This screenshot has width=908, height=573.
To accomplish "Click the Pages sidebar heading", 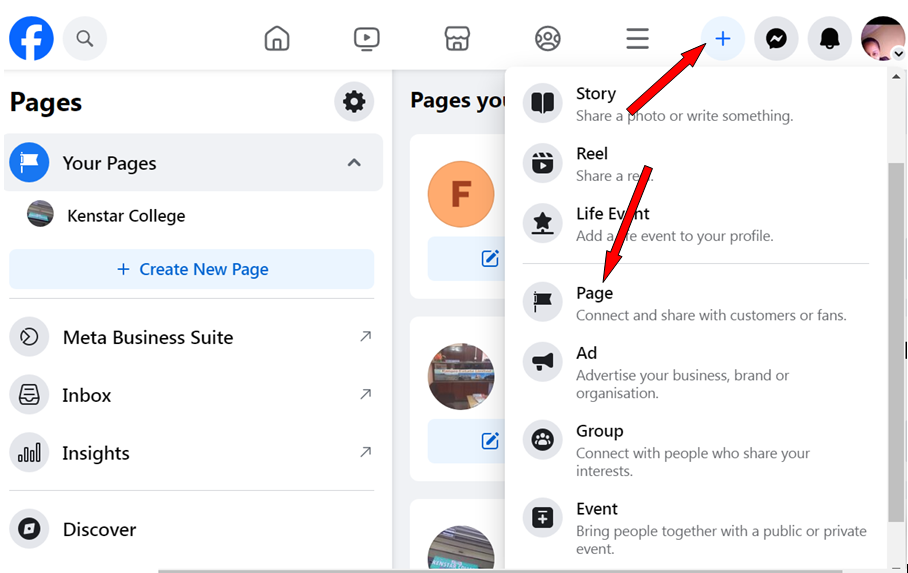I will coord(46,103).
